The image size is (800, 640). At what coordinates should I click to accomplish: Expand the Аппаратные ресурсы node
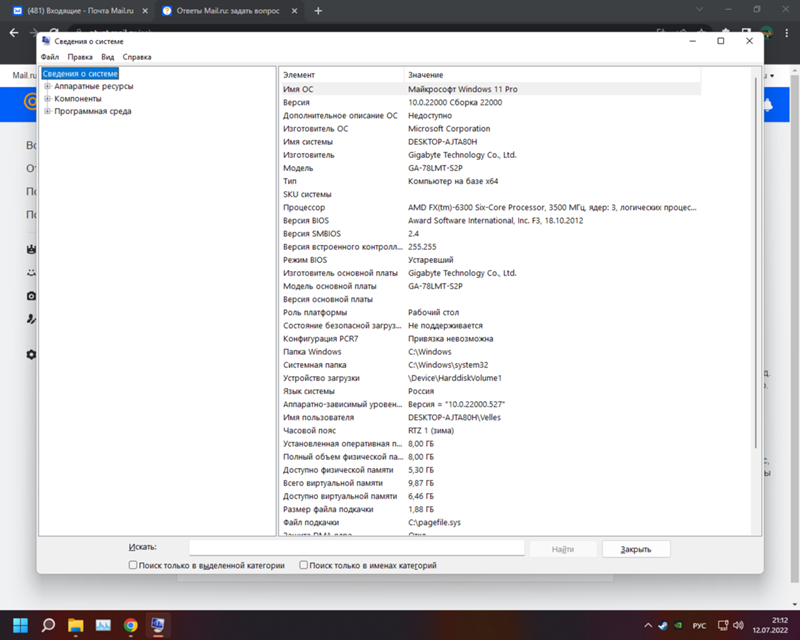coord(47,86)
